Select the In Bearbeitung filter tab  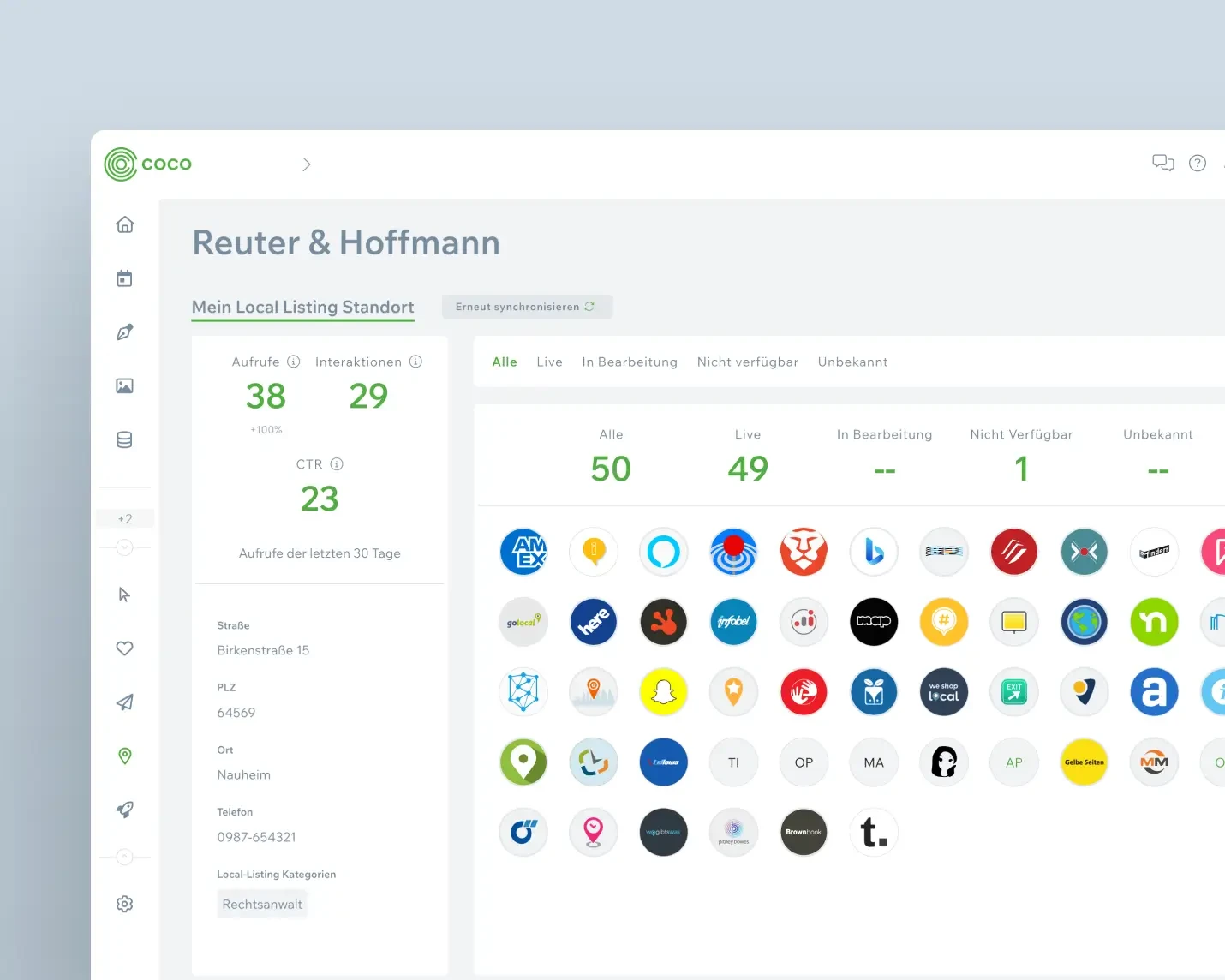click(630, 362)
